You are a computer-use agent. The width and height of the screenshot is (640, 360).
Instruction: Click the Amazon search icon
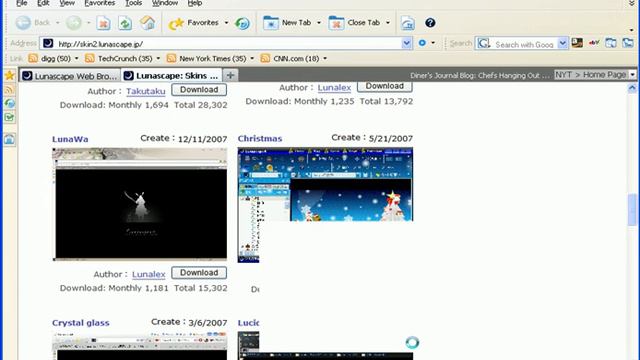pos(577,42)
